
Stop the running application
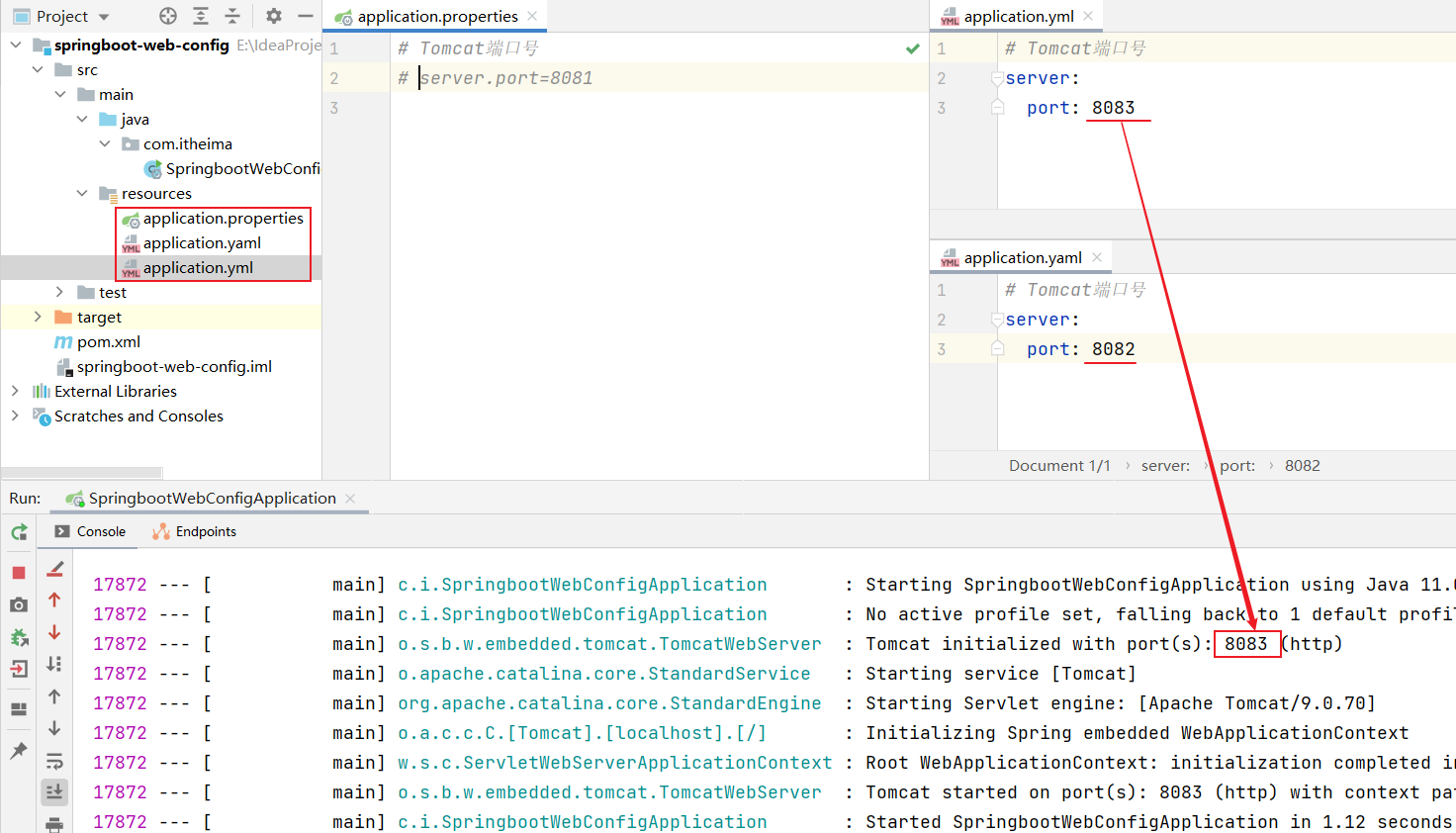point(19,573)
